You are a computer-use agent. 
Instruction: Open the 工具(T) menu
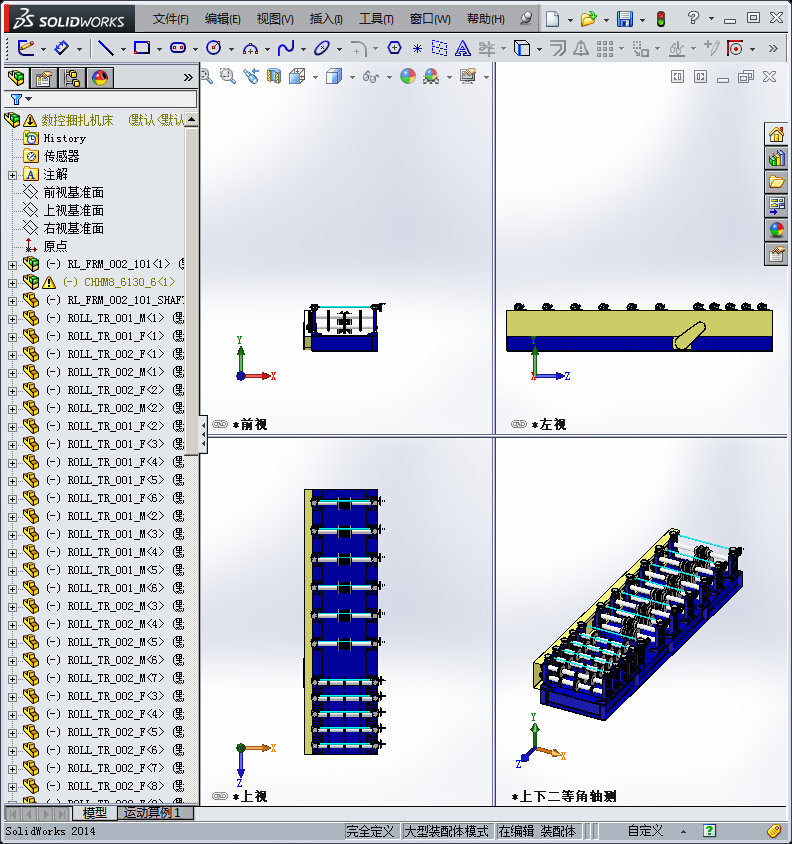click(x=376, y=19)
